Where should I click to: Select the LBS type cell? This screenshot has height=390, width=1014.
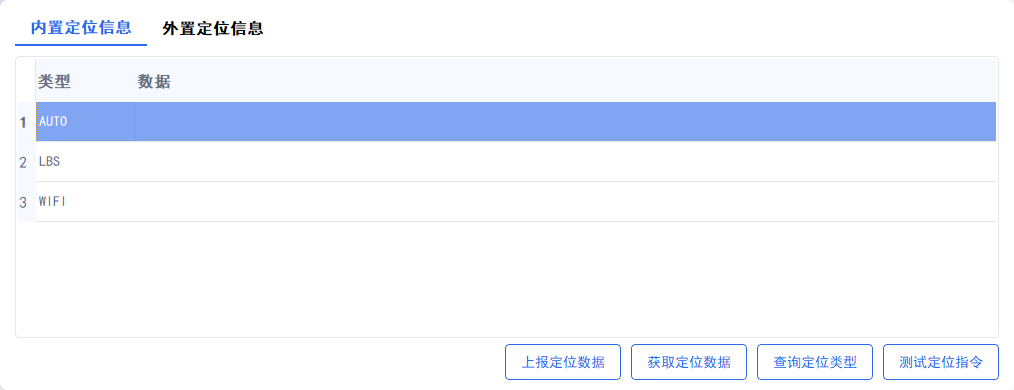85,162
